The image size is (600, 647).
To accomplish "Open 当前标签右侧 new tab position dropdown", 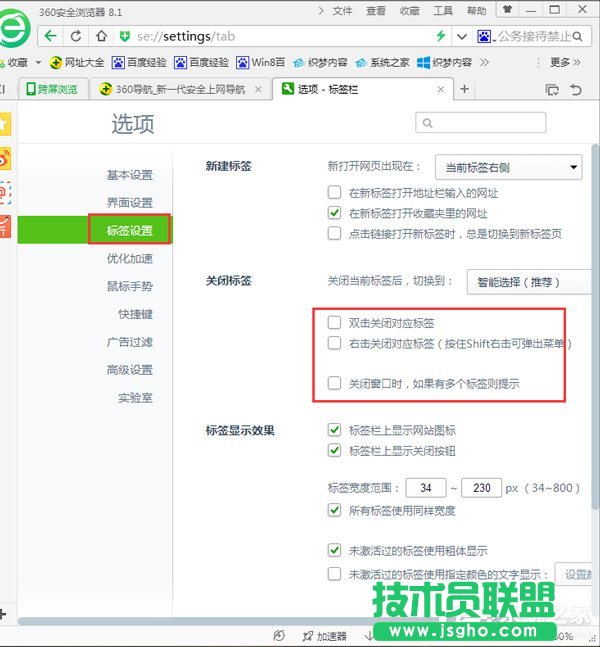I will pyautogui.click(x=510, y=167).
